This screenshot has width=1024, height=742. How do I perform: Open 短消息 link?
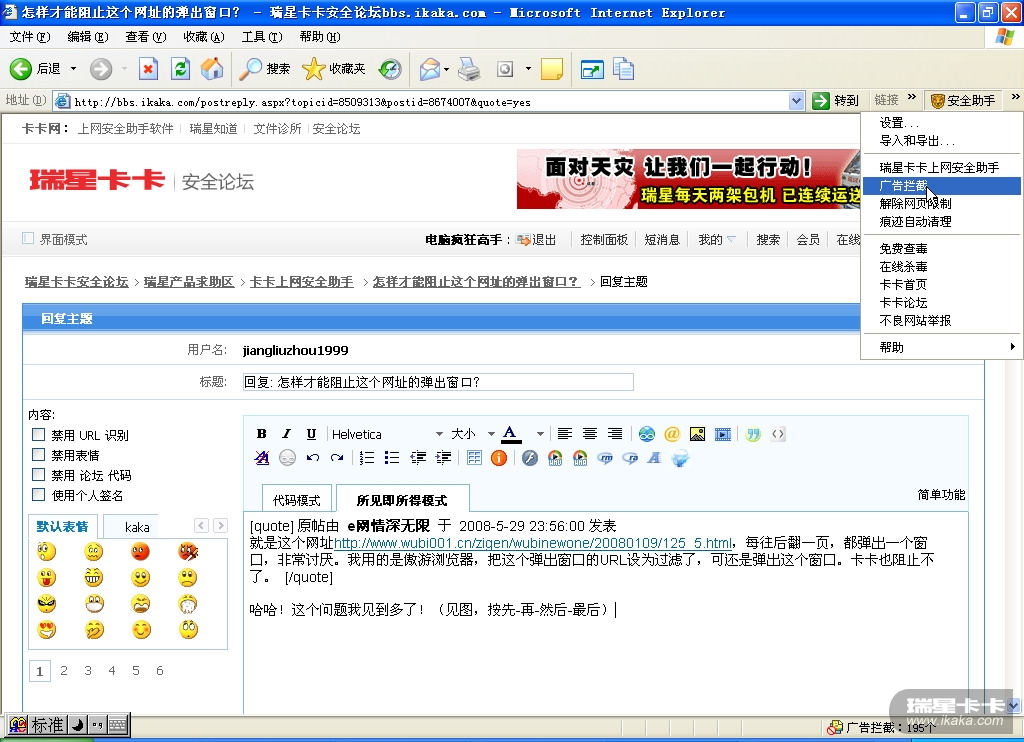(662, 240)
